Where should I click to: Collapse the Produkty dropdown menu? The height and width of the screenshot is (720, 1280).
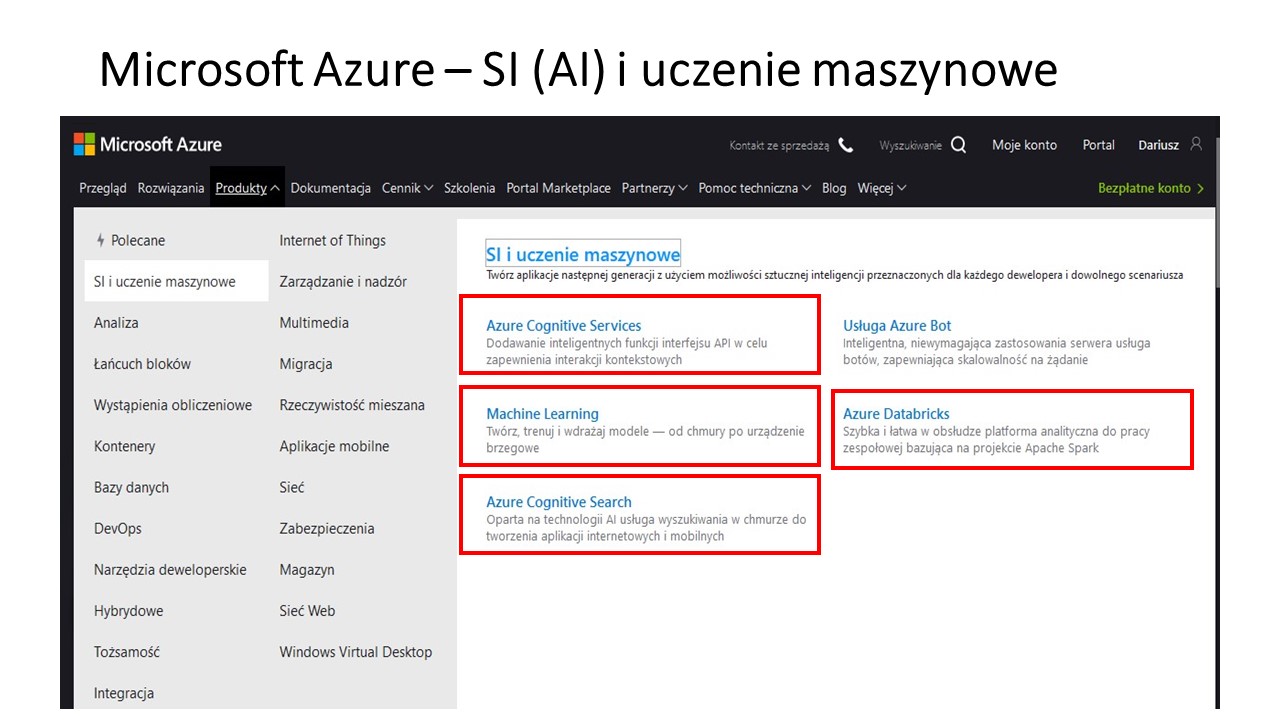(248, 188)
